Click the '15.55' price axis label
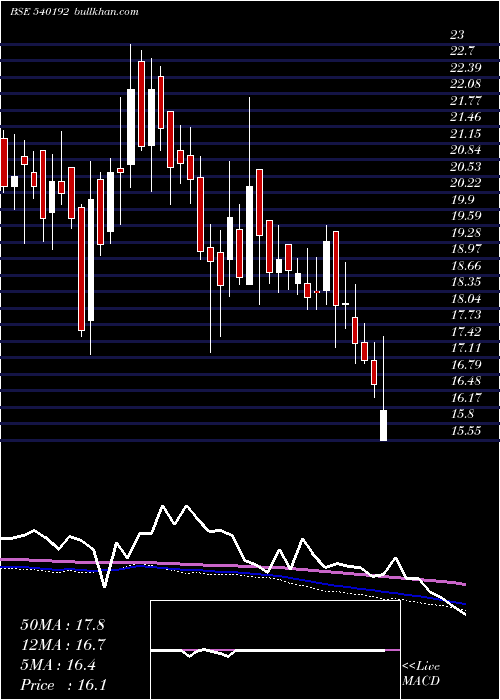This screenshot has height=700, width=500. (466, 430)
